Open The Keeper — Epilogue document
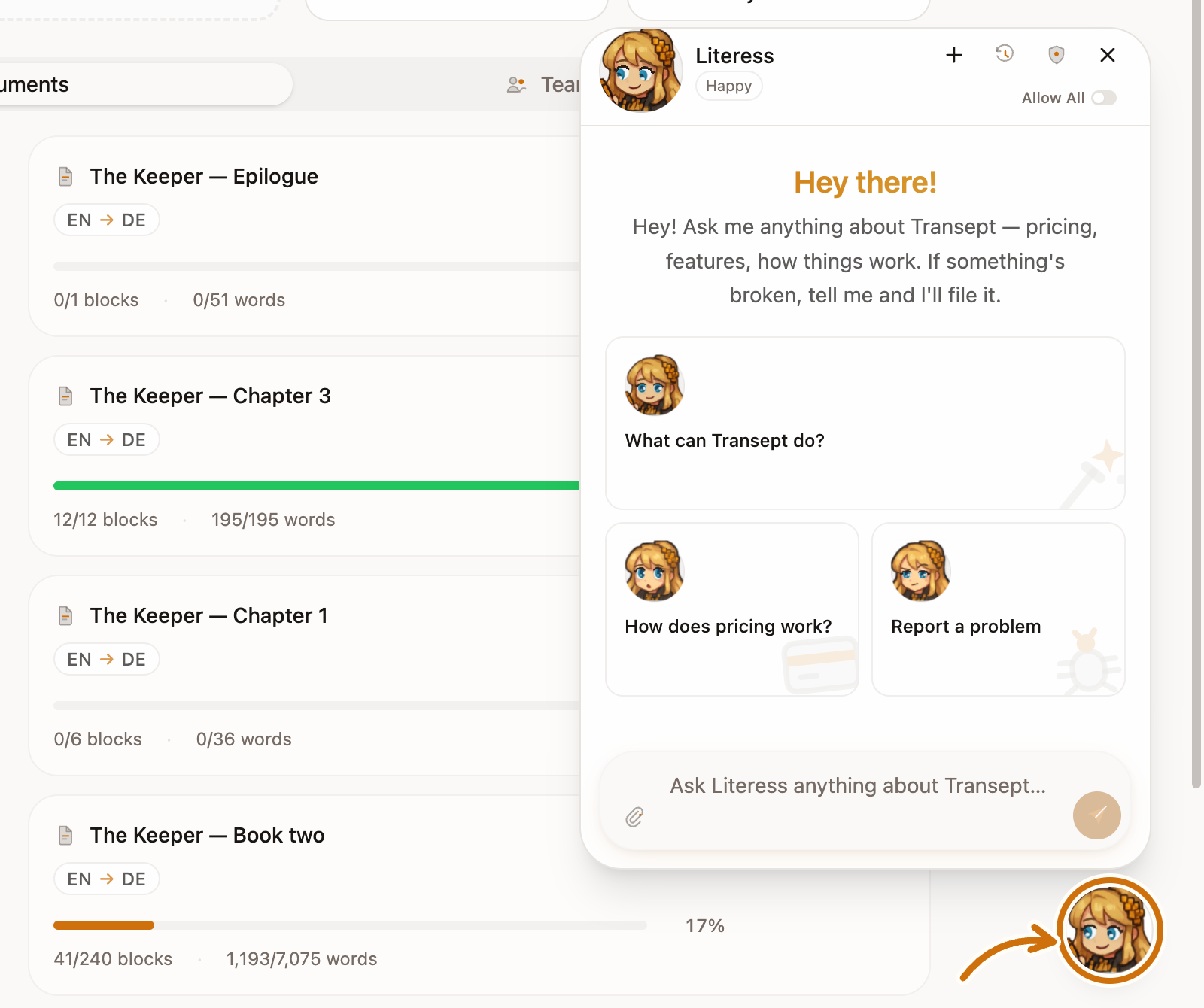This screenshot has width=1204, height=1008. [204, 176]
